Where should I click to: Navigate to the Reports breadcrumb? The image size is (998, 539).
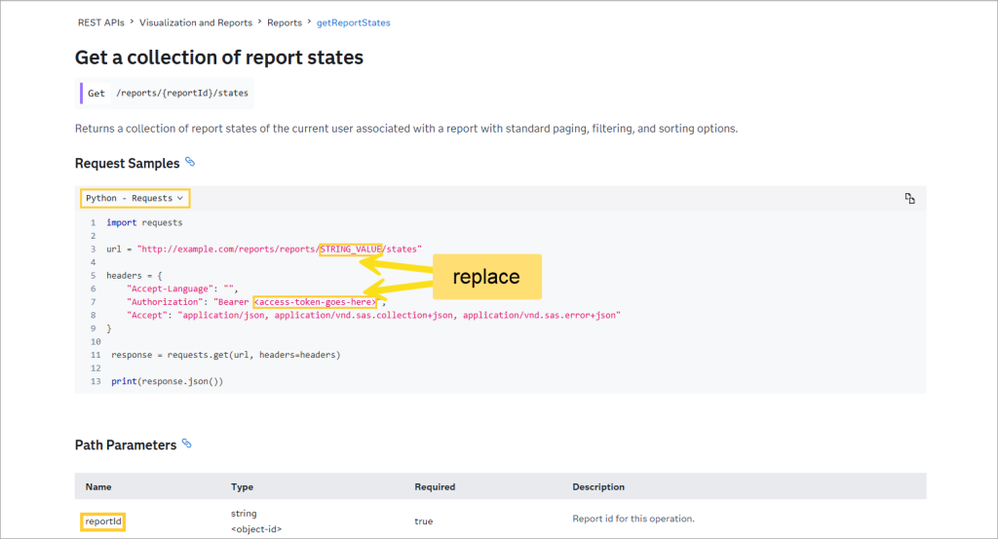(x=285, y=22)
